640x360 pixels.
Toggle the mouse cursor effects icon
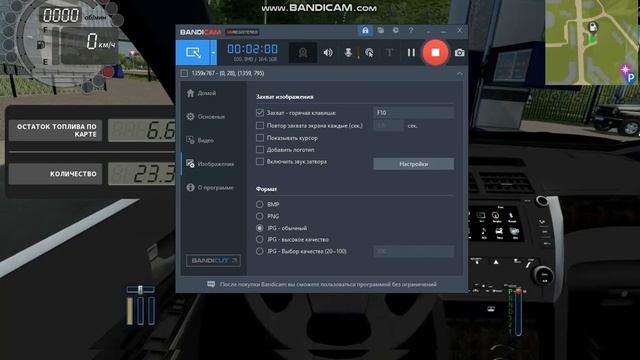click(x=369, y=53)
